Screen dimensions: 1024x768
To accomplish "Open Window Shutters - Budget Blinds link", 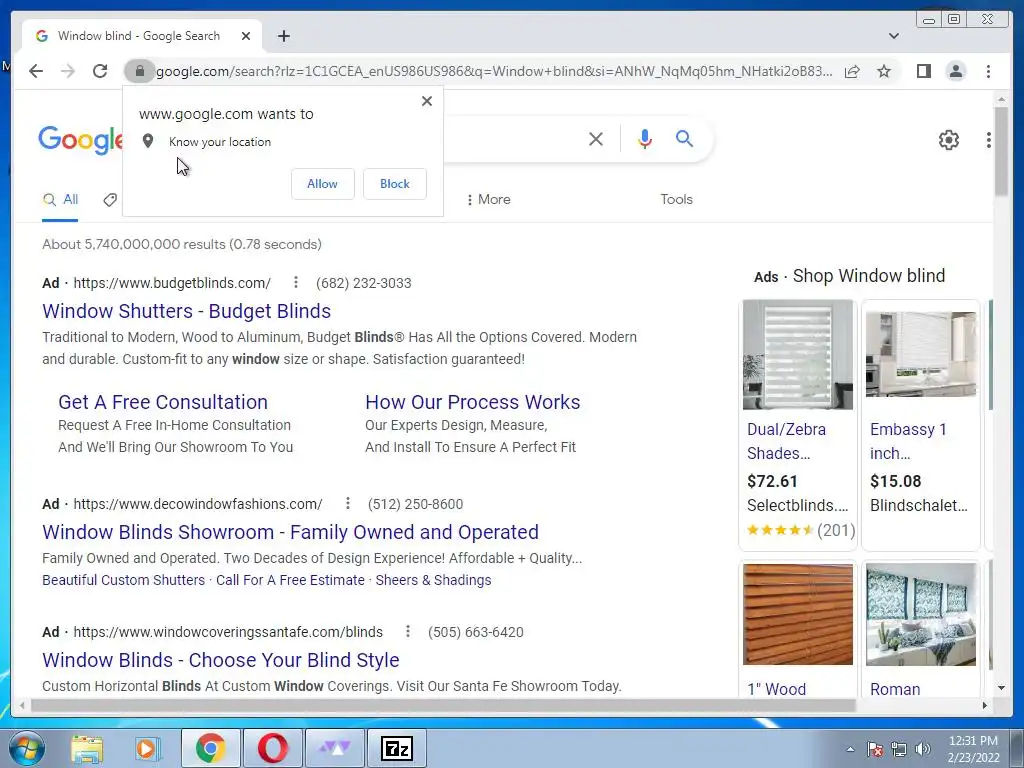I will [x=186, y=311].
